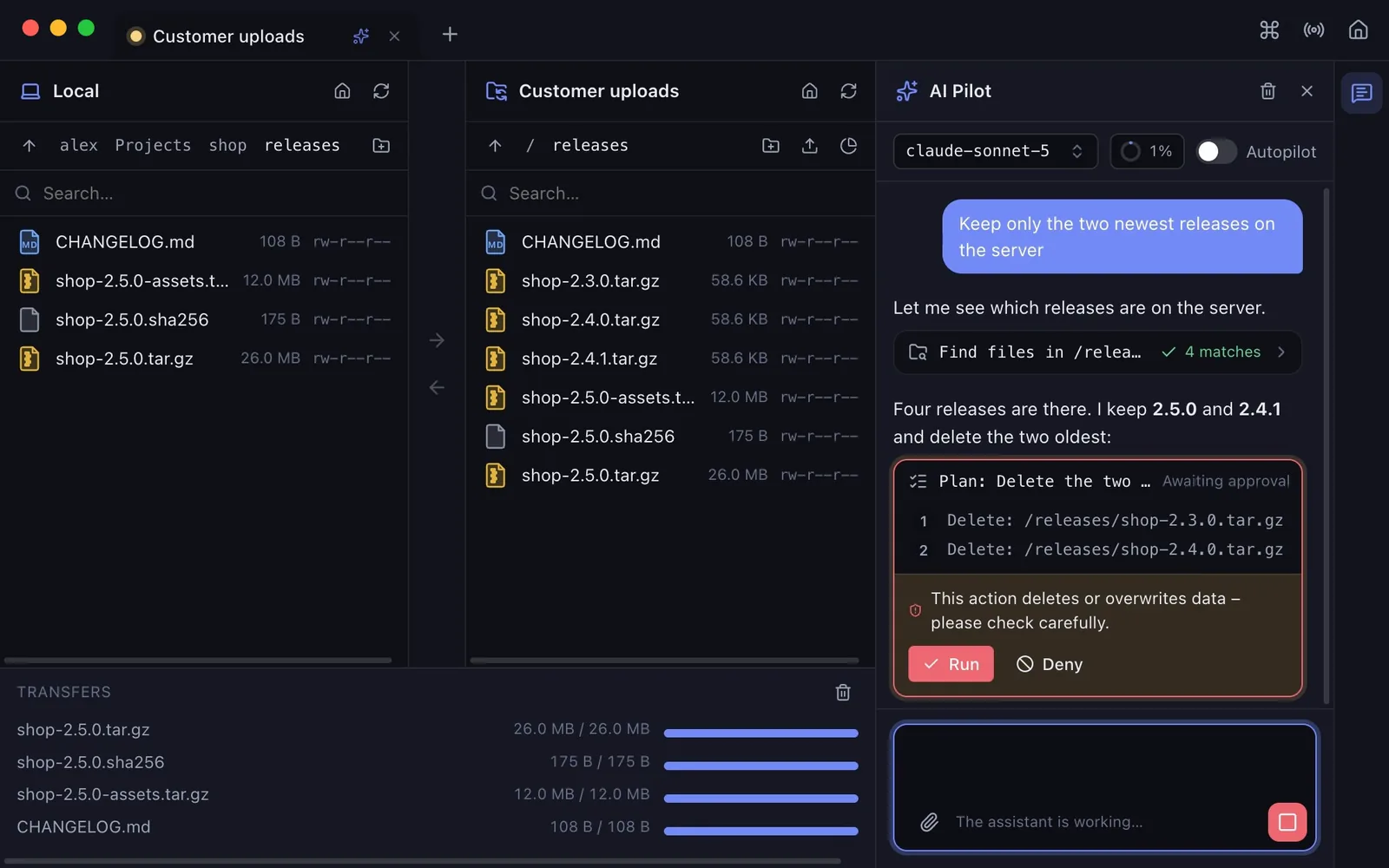1389x868 pixels.
Task: Create new folder in remote releases
Action: pyautogui.click(x=770, y=145)
